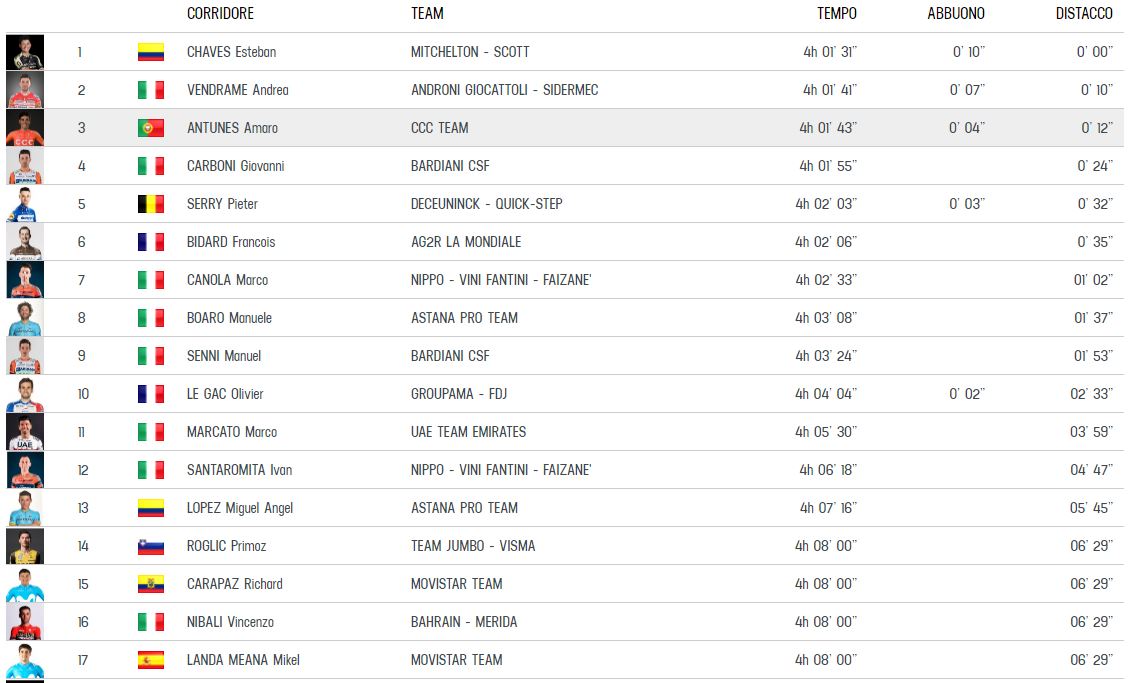Open rider name LOPEZ Miguel Angel

240,508
